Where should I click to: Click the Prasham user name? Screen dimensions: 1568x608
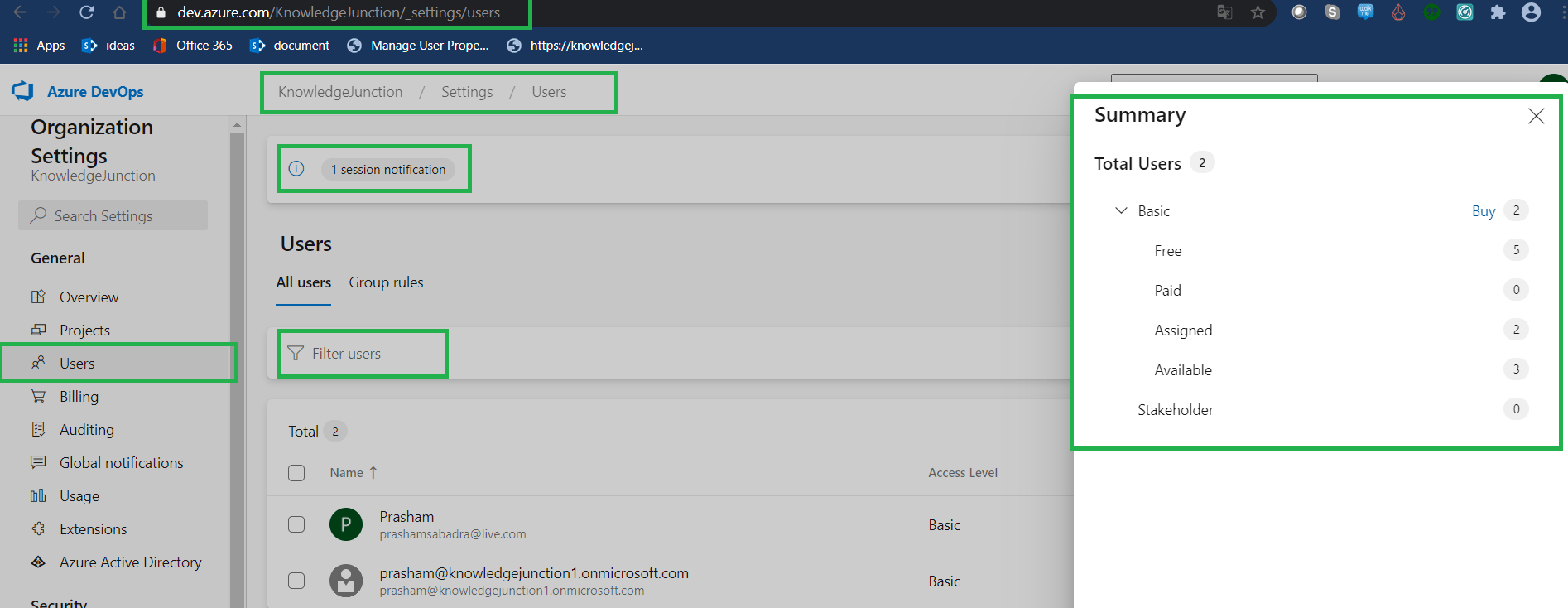(x=406, y=517)
